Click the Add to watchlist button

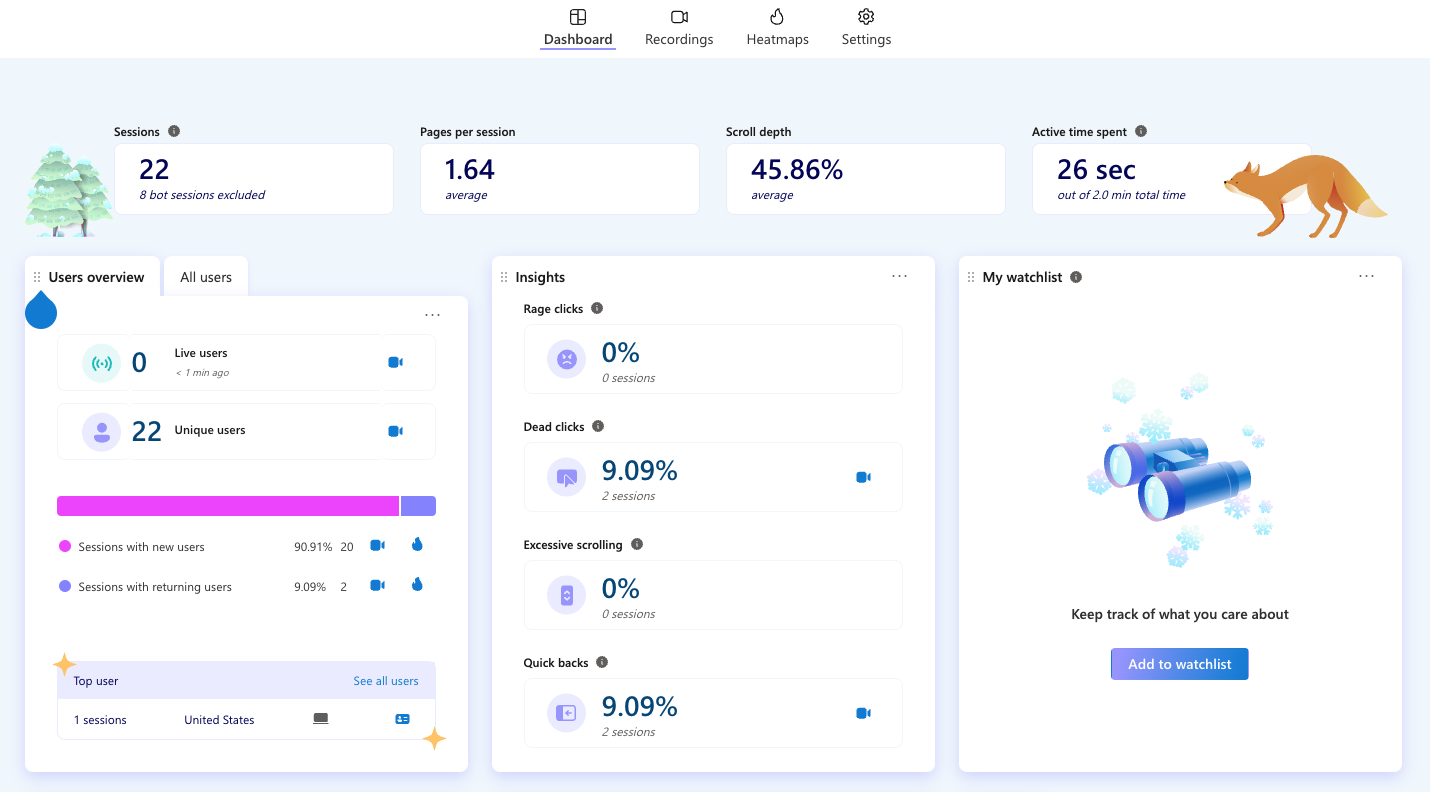(1180, 664)
